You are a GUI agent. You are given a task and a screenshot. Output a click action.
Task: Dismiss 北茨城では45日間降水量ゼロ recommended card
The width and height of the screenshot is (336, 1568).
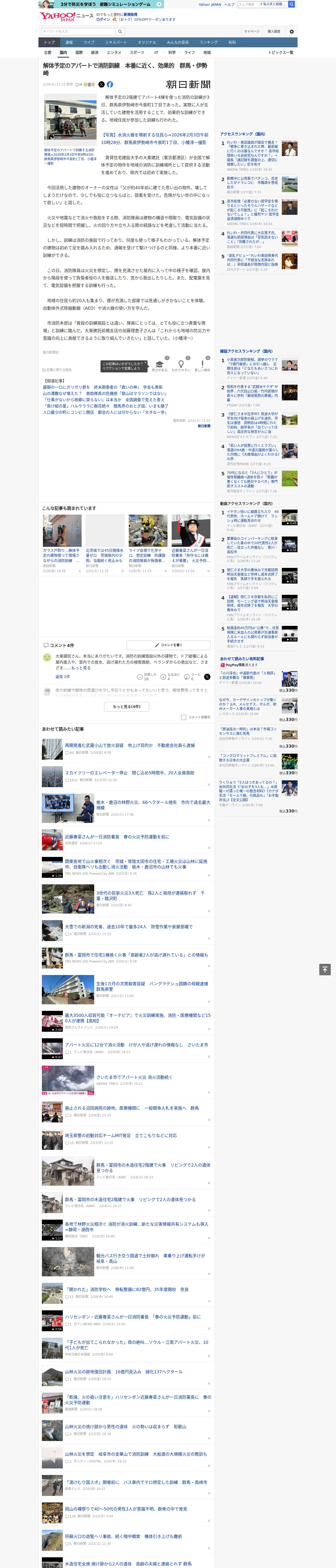tap(122, 571)
